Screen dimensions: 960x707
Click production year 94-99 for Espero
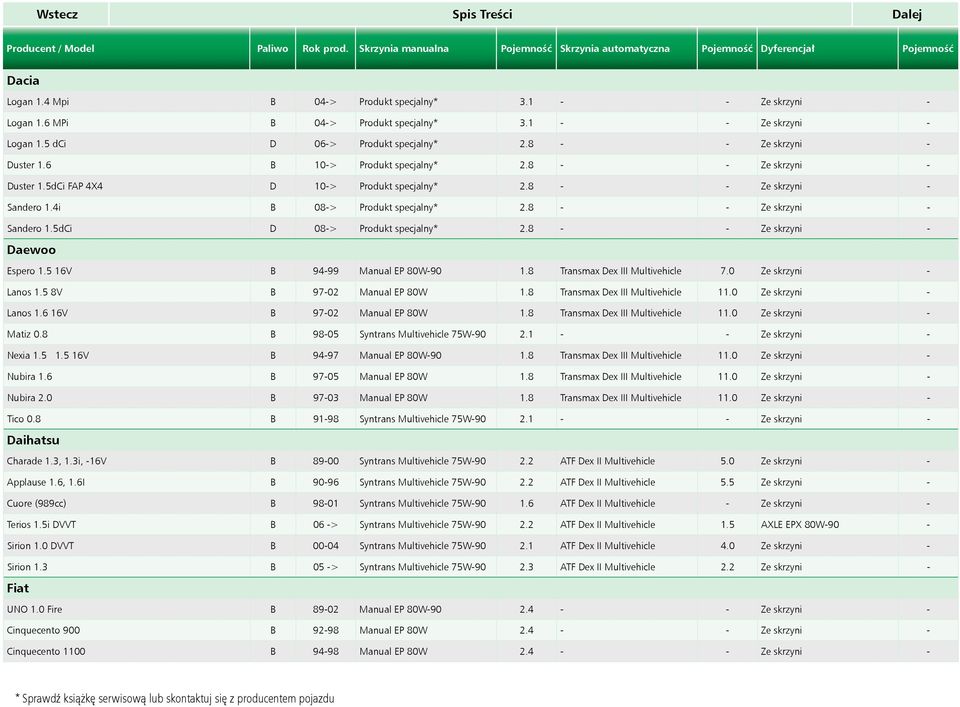point(325,271)
